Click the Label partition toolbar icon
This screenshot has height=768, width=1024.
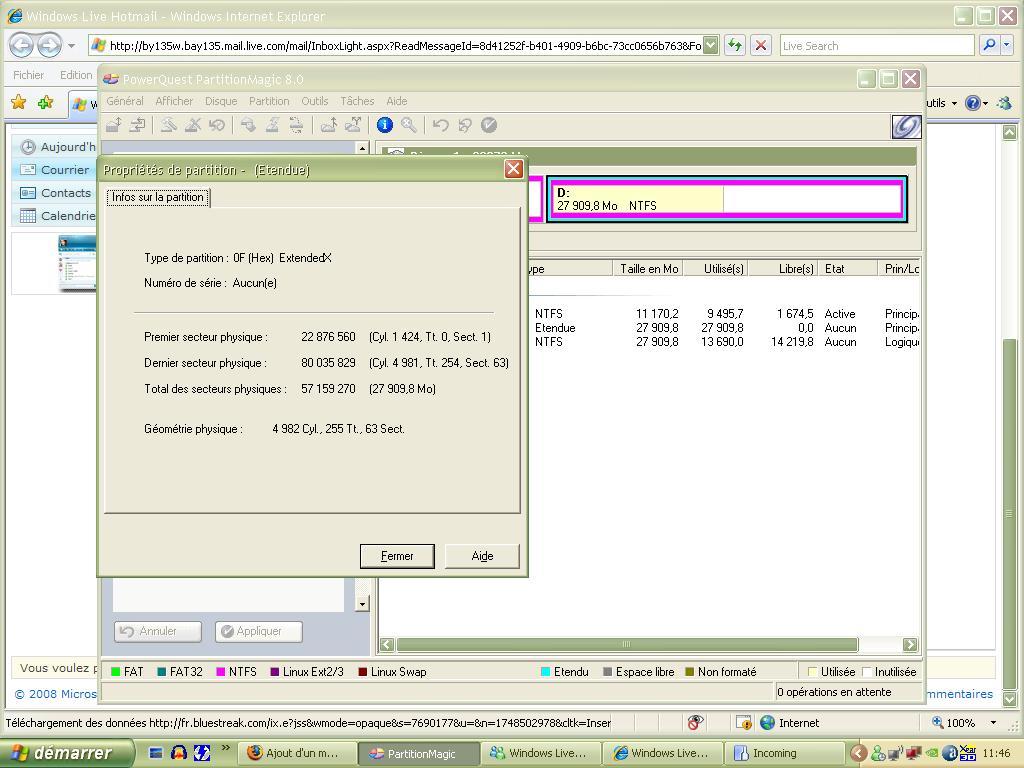pyautogui.click(x=248, y=125)
